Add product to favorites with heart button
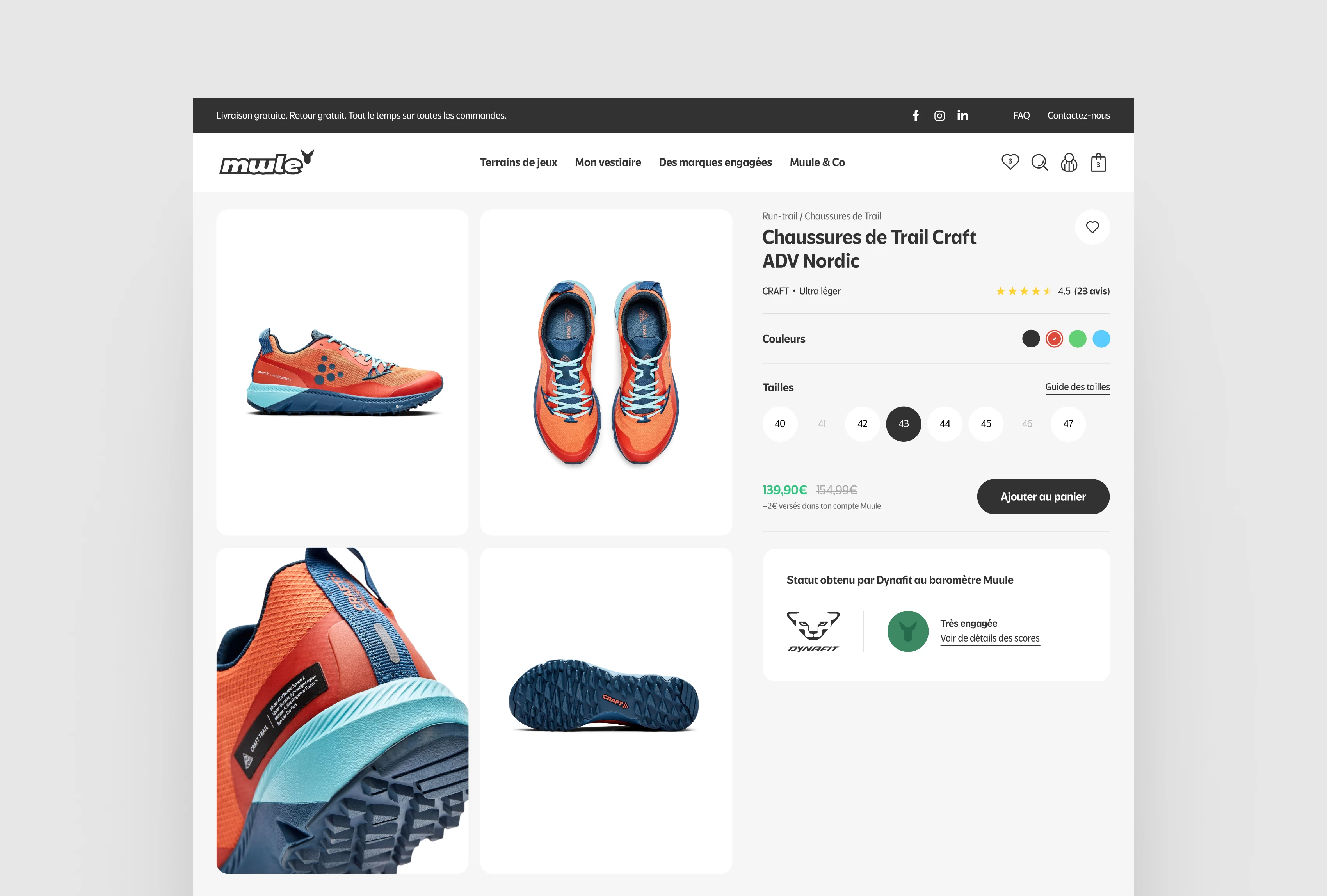This screenshot has height=896, width=1327. click(1092, 227)
